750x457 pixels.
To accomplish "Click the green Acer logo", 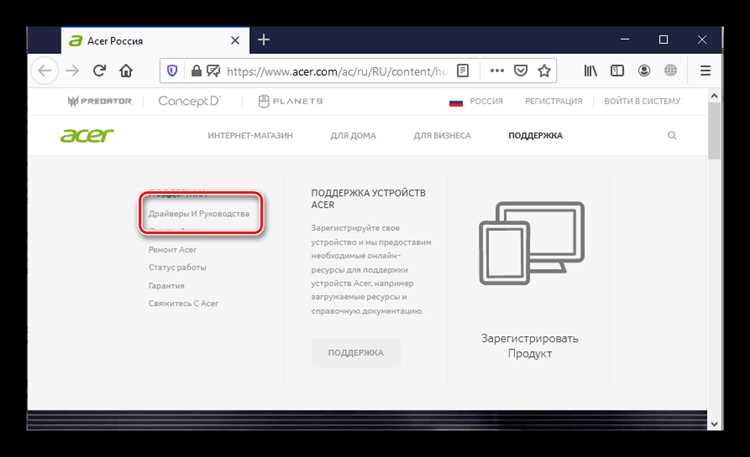I will click(x=87, y=135).
